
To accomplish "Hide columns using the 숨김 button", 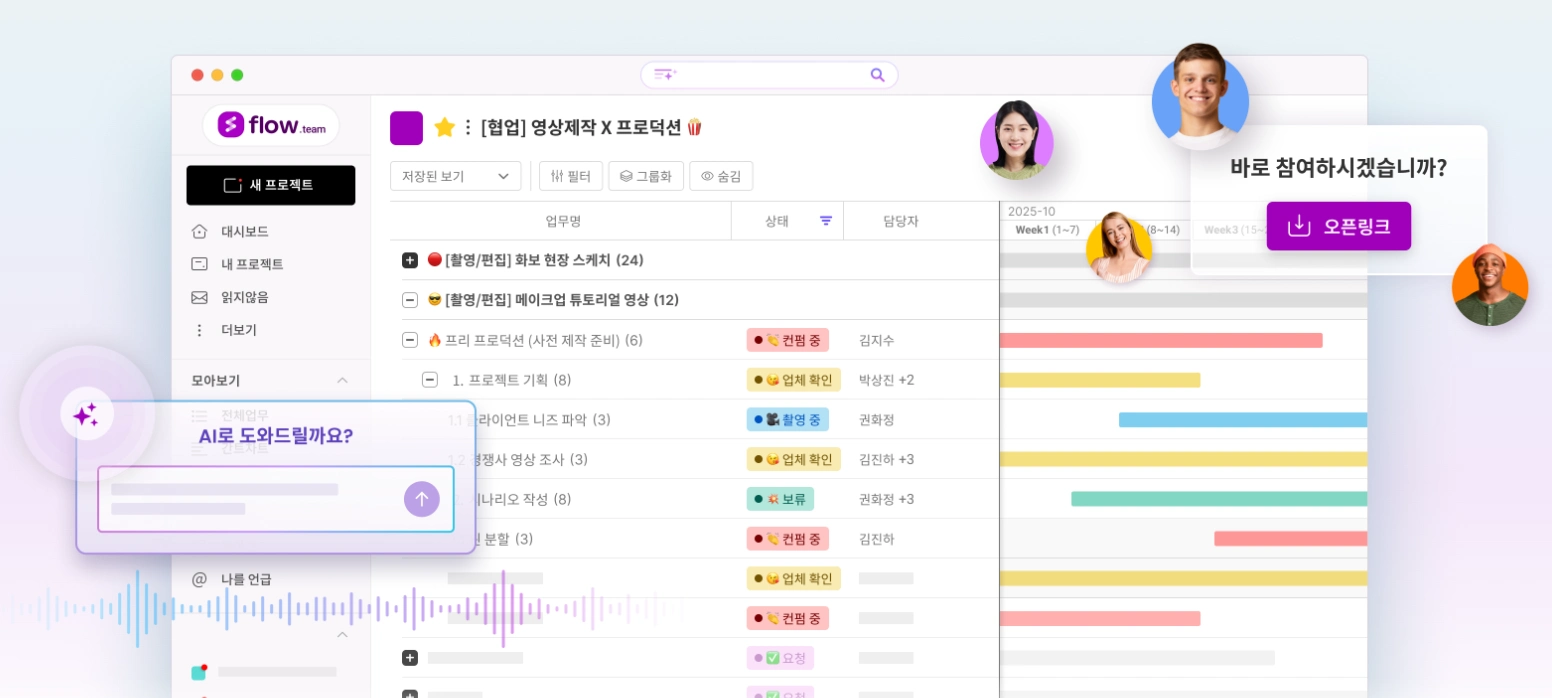I will [720, 176].
